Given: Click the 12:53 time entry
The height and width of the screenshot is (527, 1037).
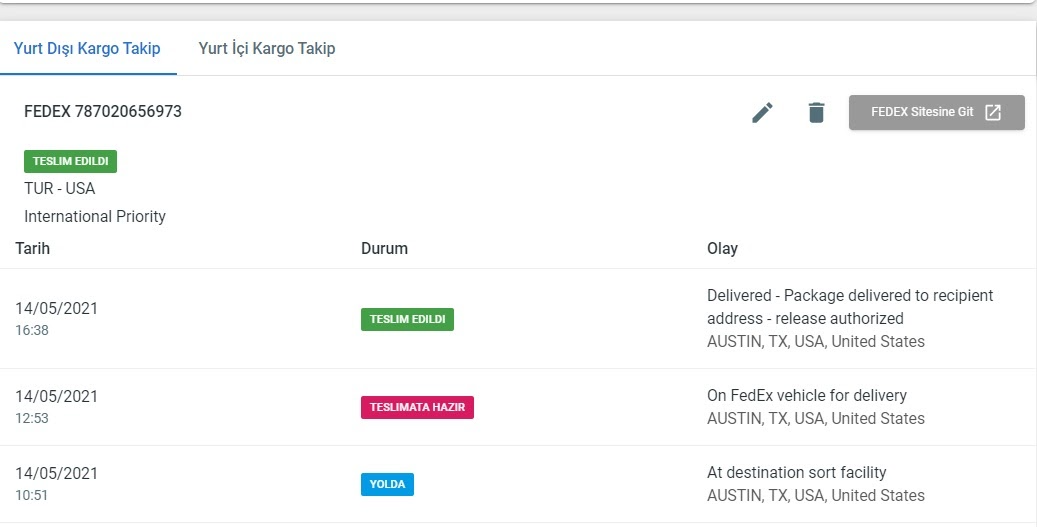Looking at the screenshot, I should (32, 418).
